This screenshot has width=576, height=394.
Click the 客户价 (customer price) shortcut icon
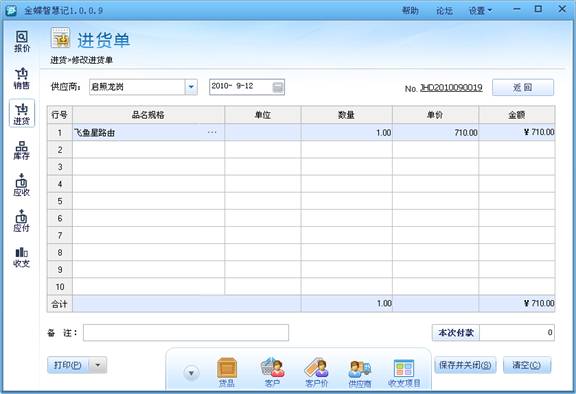(x=316, y=372)
